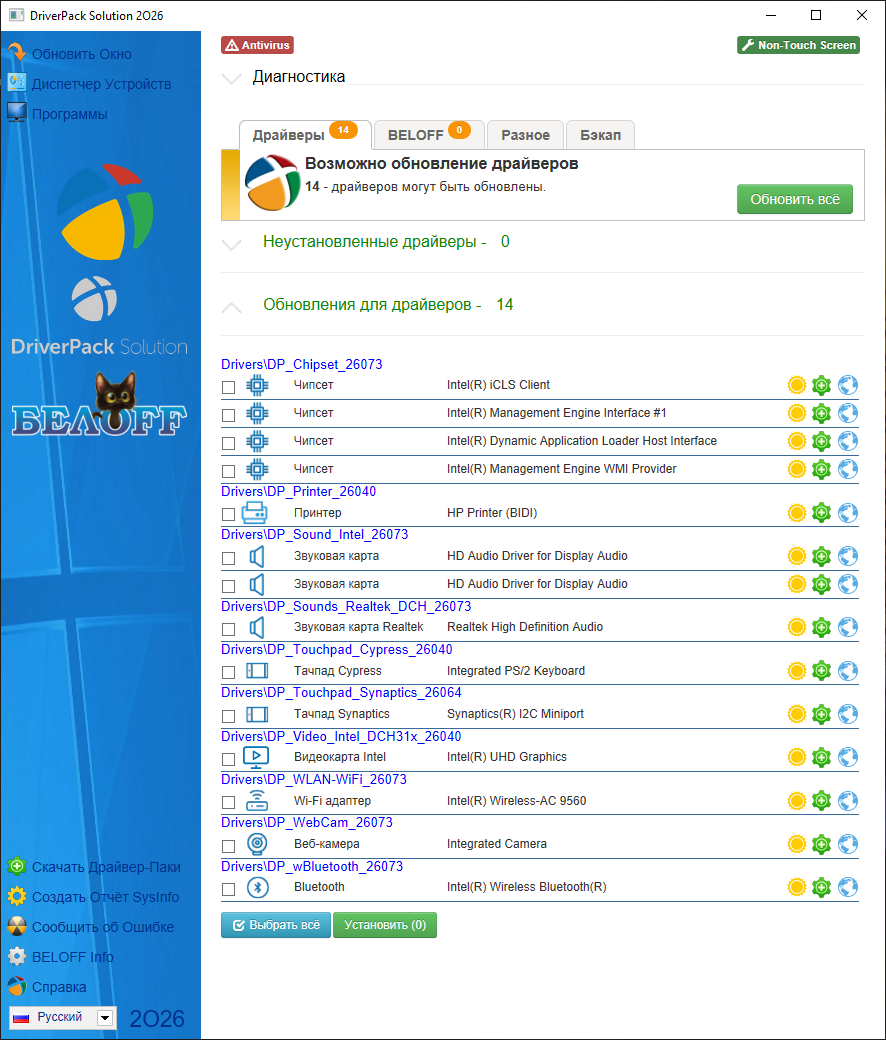
Task: Click the Cypress touchpad device icon
Action: [x=257, y=671]
